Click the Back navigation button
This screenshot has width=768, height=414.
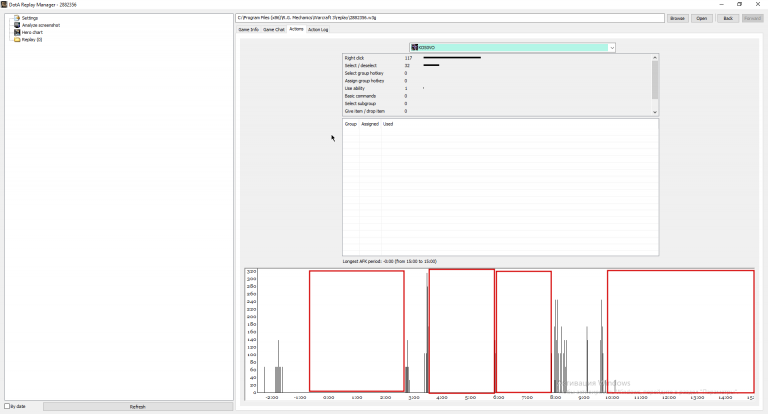[728, 18]
